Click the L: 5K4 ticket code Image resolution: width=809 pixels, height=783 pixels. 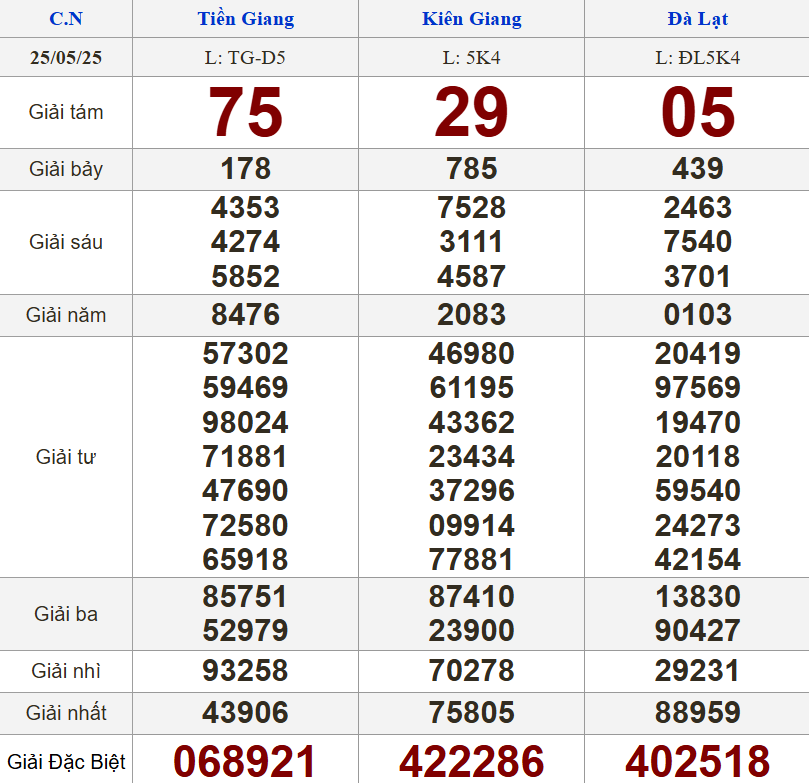click(x=471, y=58)
